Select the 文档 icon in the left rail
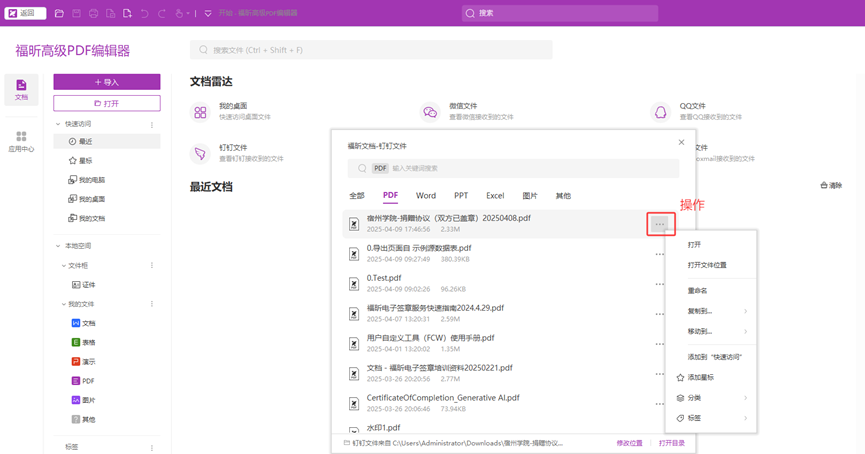Image resolution: width=865 pixels, height=454 pixels. 22,89
